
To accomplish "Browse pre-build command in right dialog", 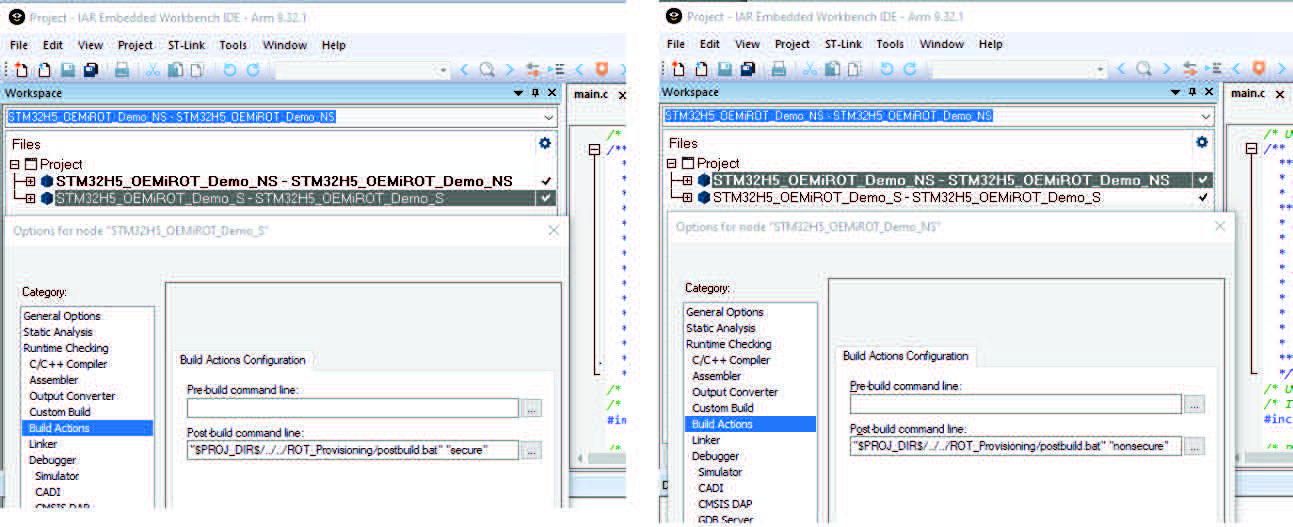I will 1194,404.
